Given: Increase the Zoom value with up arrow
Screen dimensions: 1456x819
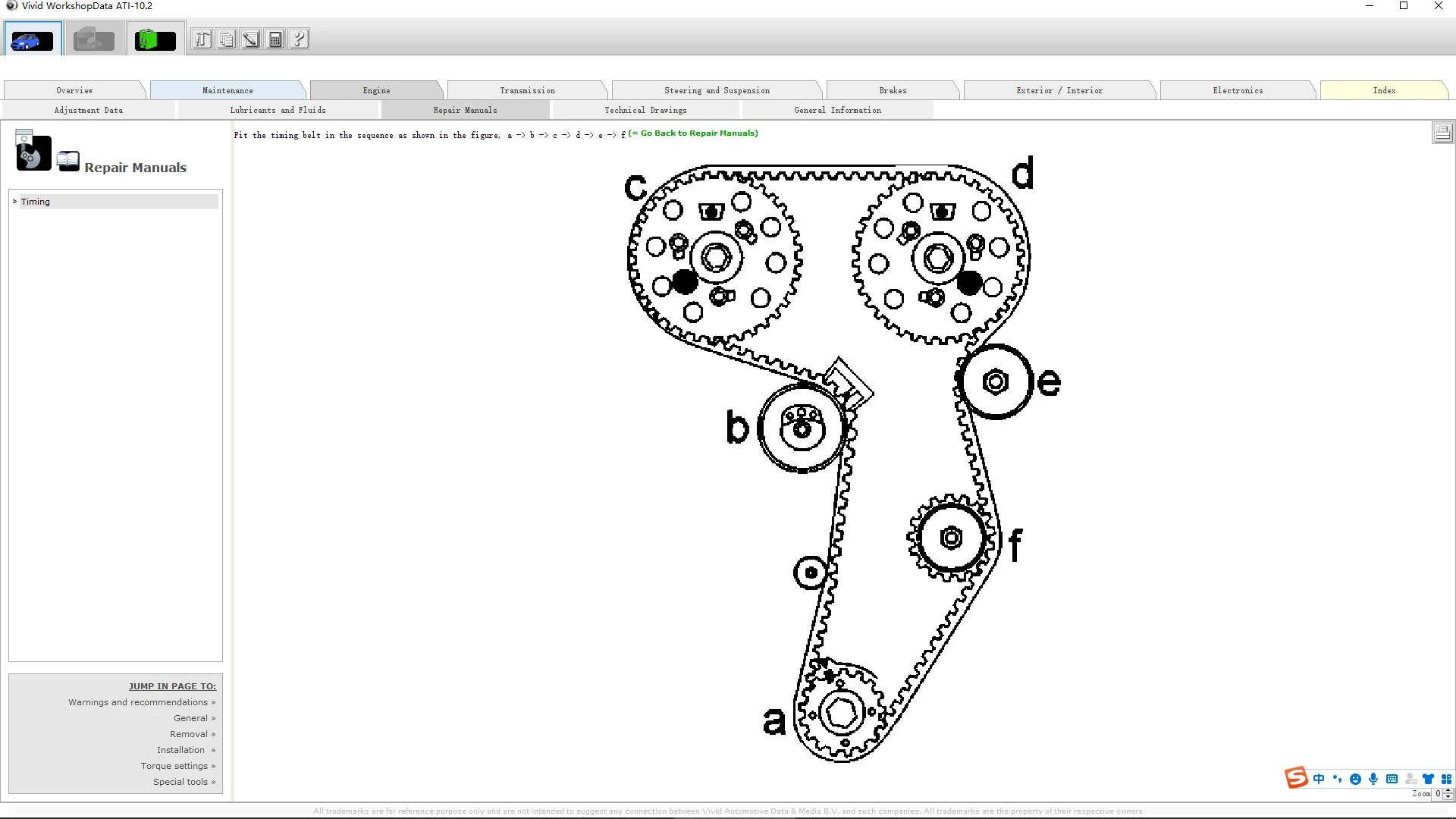Looking at the screenshot, I should [x=1448, y=790].
